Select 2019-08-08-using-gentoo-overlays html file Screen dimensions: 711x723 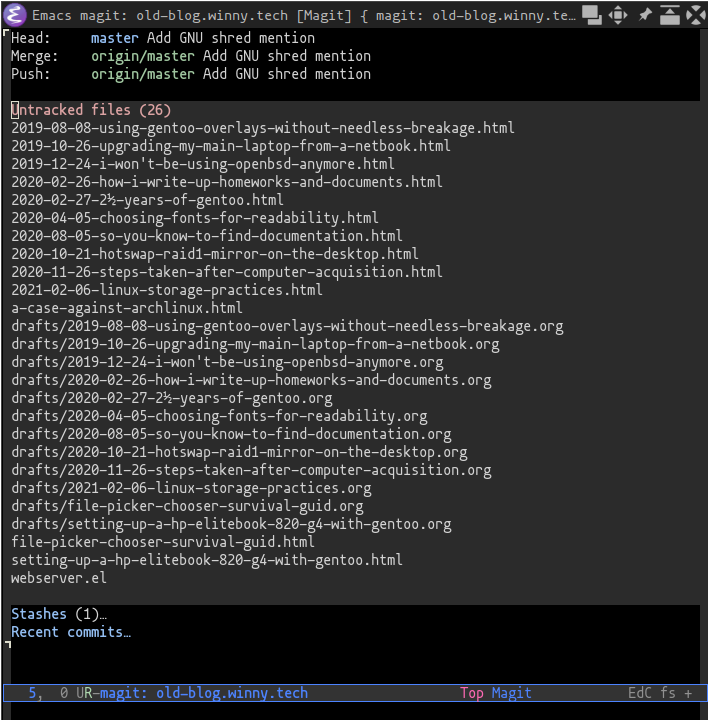[x=263, y=128]
